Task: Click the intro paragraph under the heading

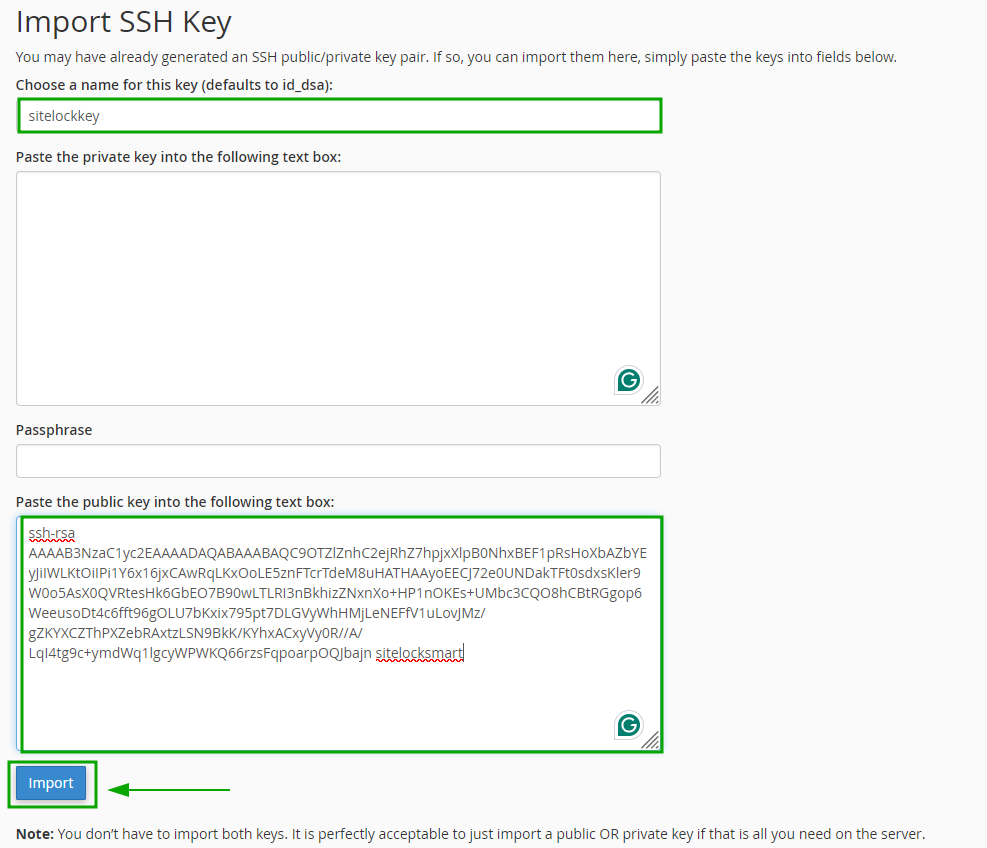Action: (x=456, y=57)
